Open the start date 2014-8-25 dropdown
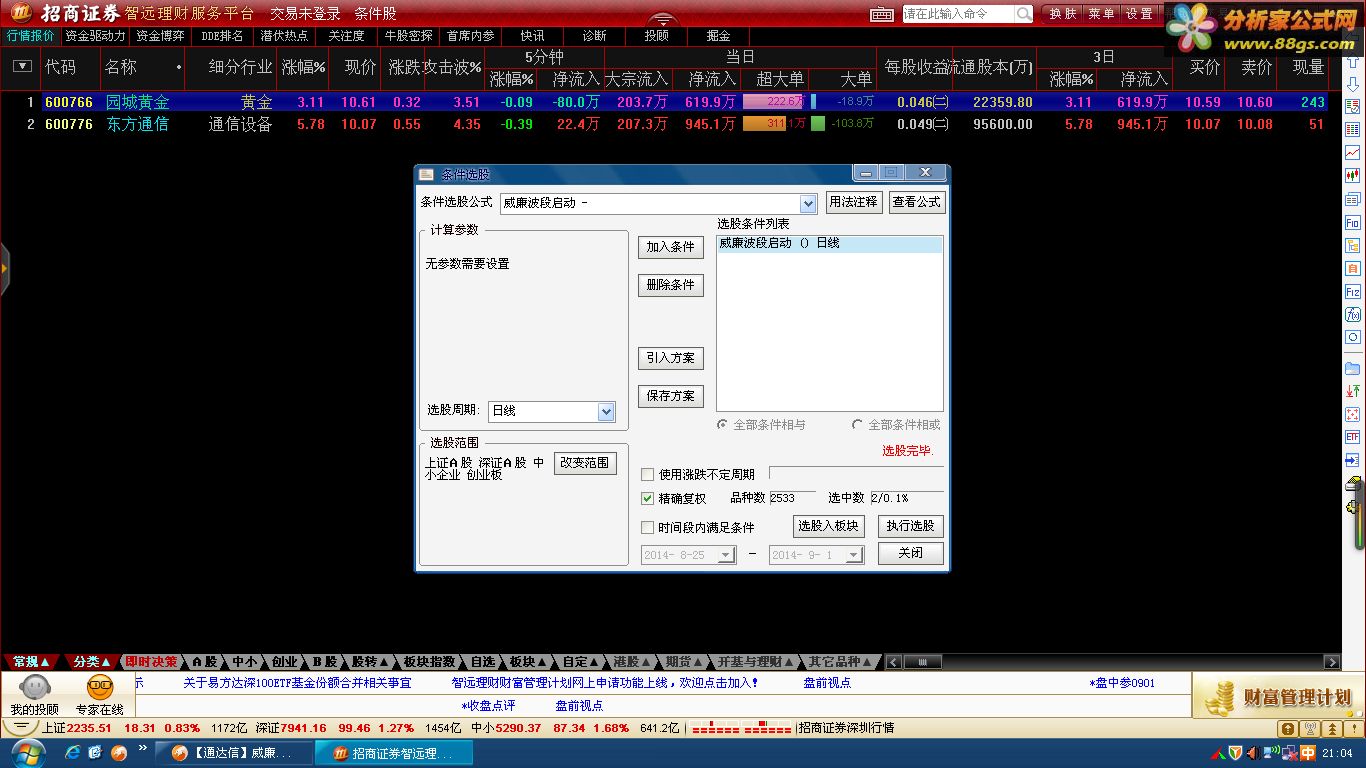This screenshot has width=1366, height=768. (727, 555)
